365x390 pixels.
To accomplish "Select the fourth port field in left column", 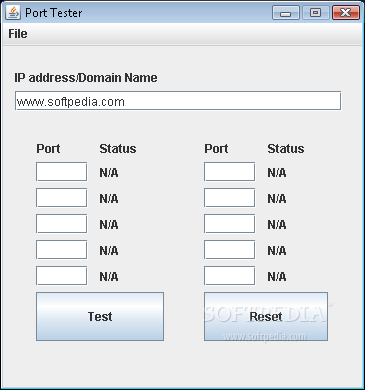I will click(62, 250).
